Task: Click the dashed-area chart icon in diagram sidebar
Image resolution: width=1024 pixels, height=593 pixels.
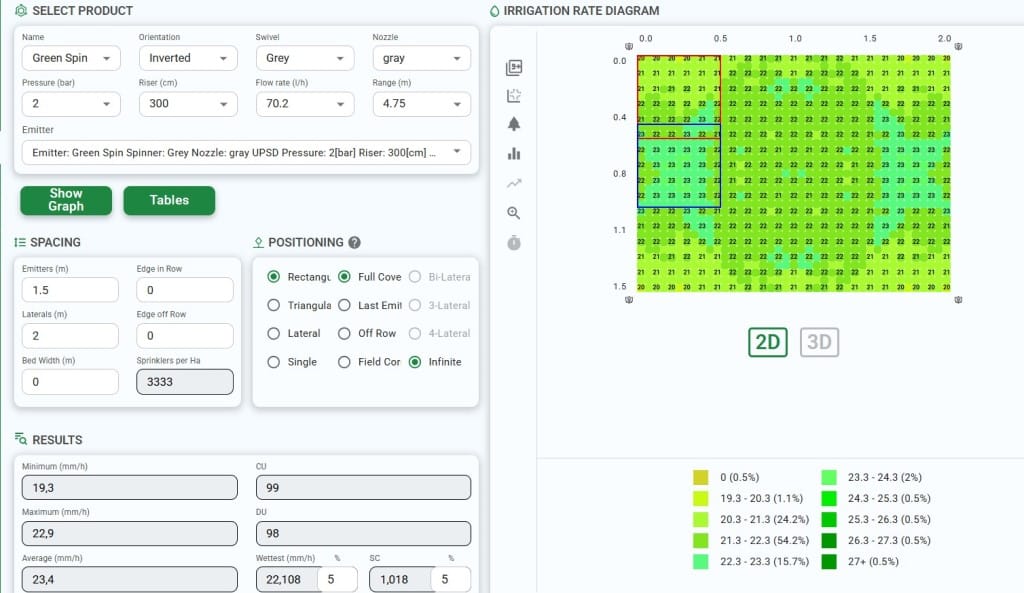Action: pyautogui.click(x=515, y=96)
